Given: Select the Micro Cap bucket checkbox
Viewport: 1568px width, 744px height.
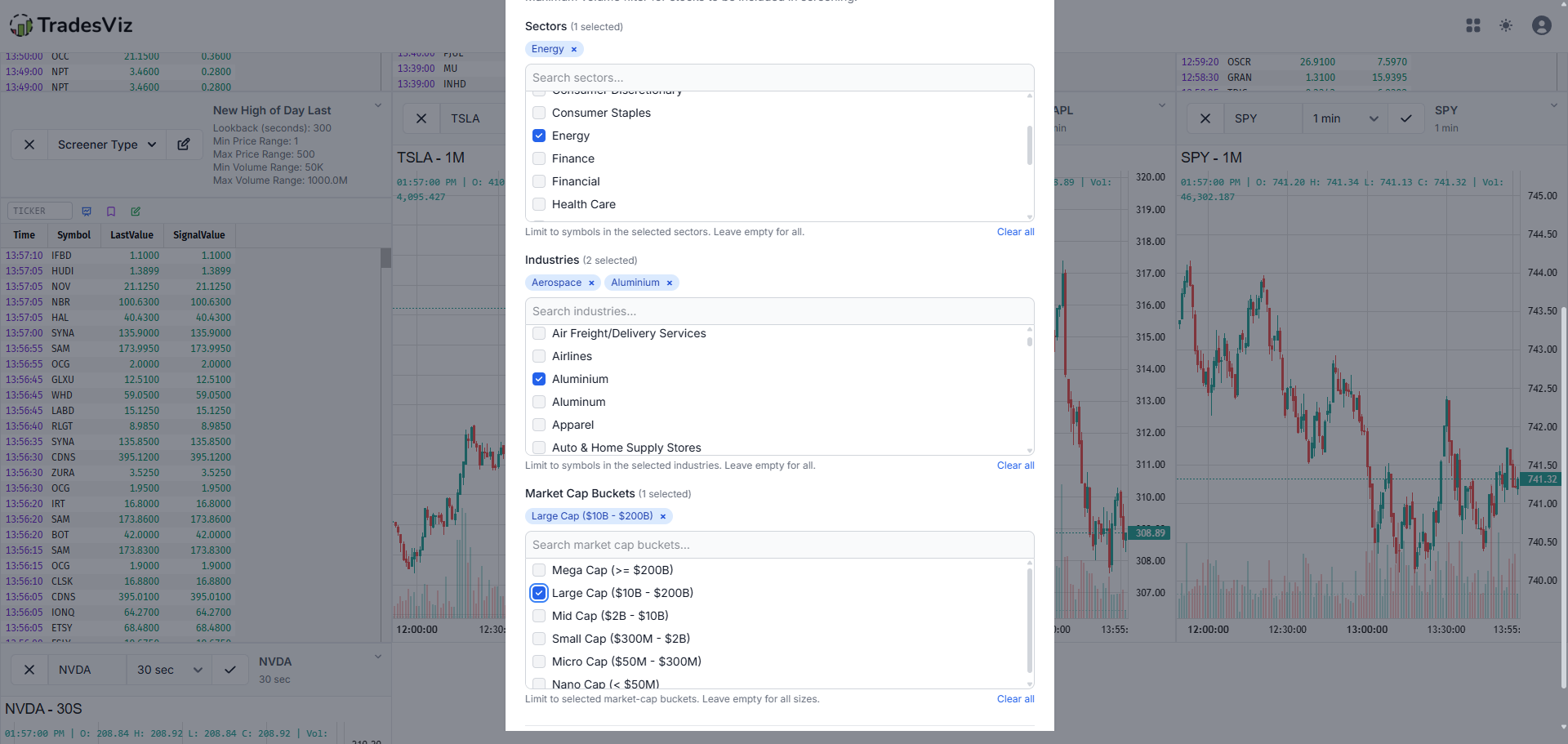Looking at the screenshot, I should click(x=539, y=662).
